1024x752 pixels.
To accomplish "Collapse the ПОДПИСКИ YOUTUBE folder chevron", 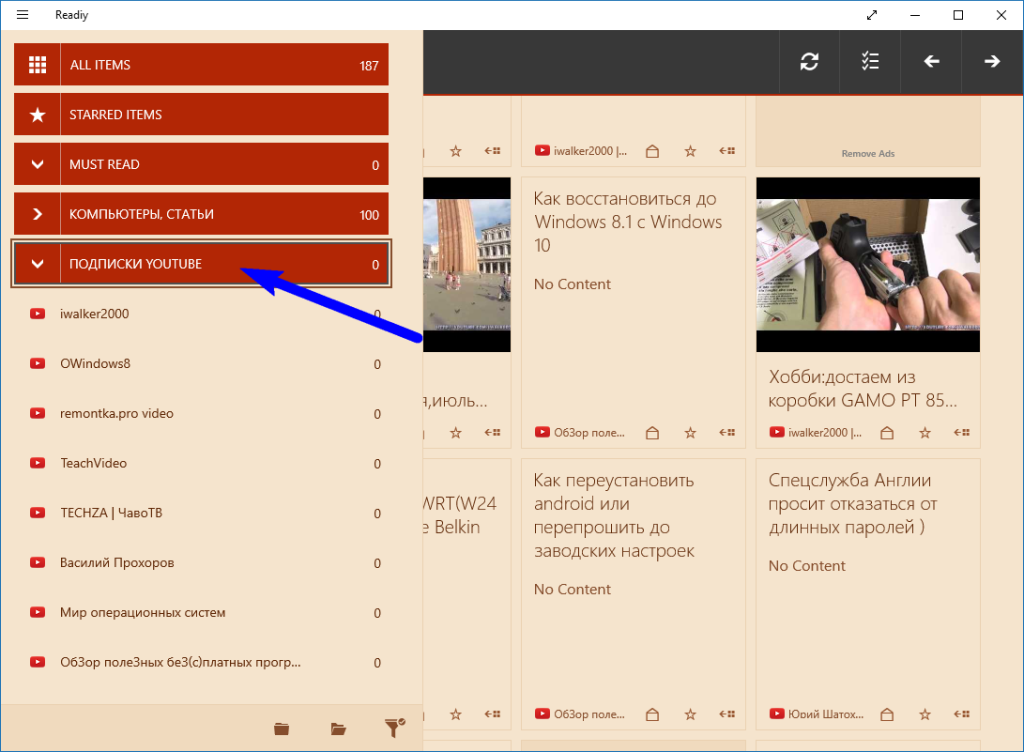I will [x=38, y=264].
